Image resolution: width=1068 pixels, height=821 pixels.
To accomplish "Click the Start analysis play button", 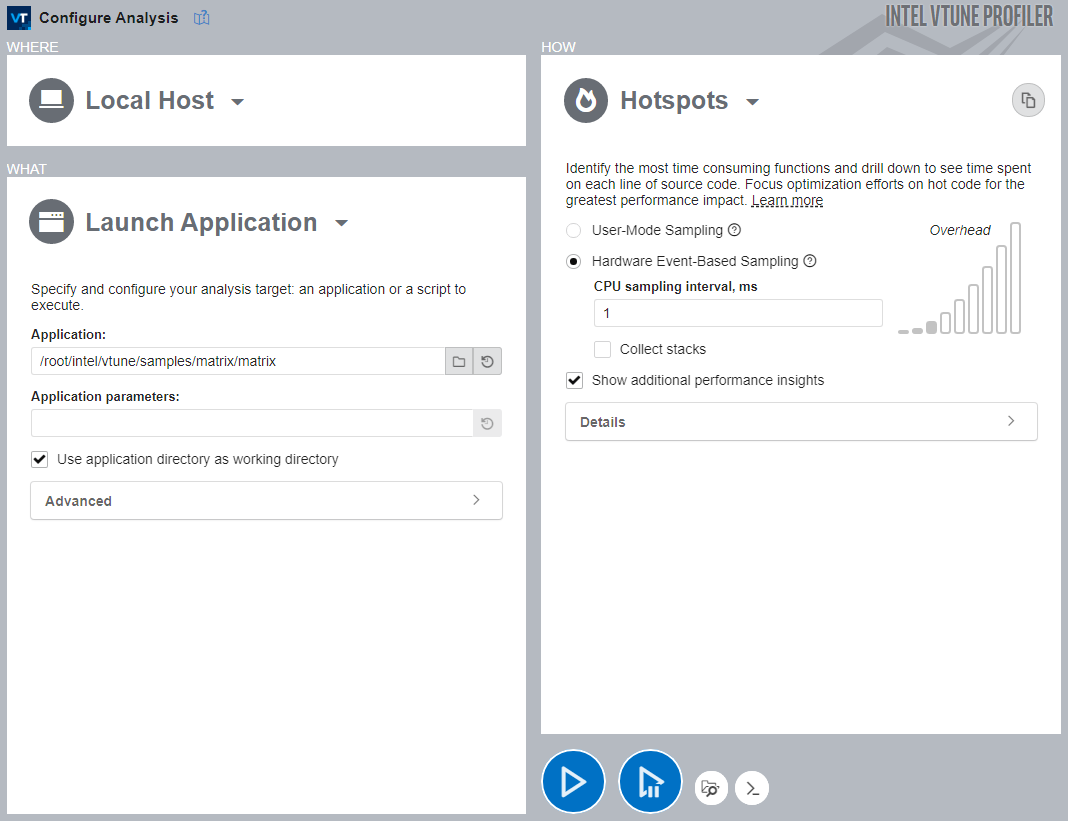I will pos(573,781).
